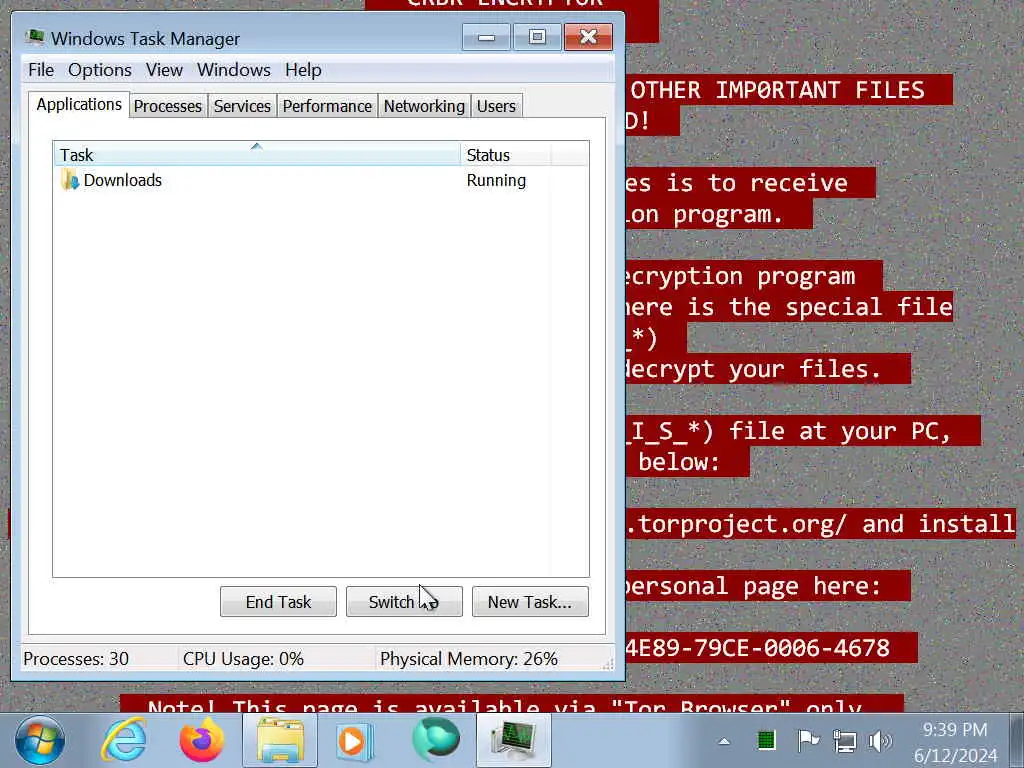Screen dimensions: 1024x768
Task: Launch Windows Media Player taskbar icon
Action: [x=356, y=741]
